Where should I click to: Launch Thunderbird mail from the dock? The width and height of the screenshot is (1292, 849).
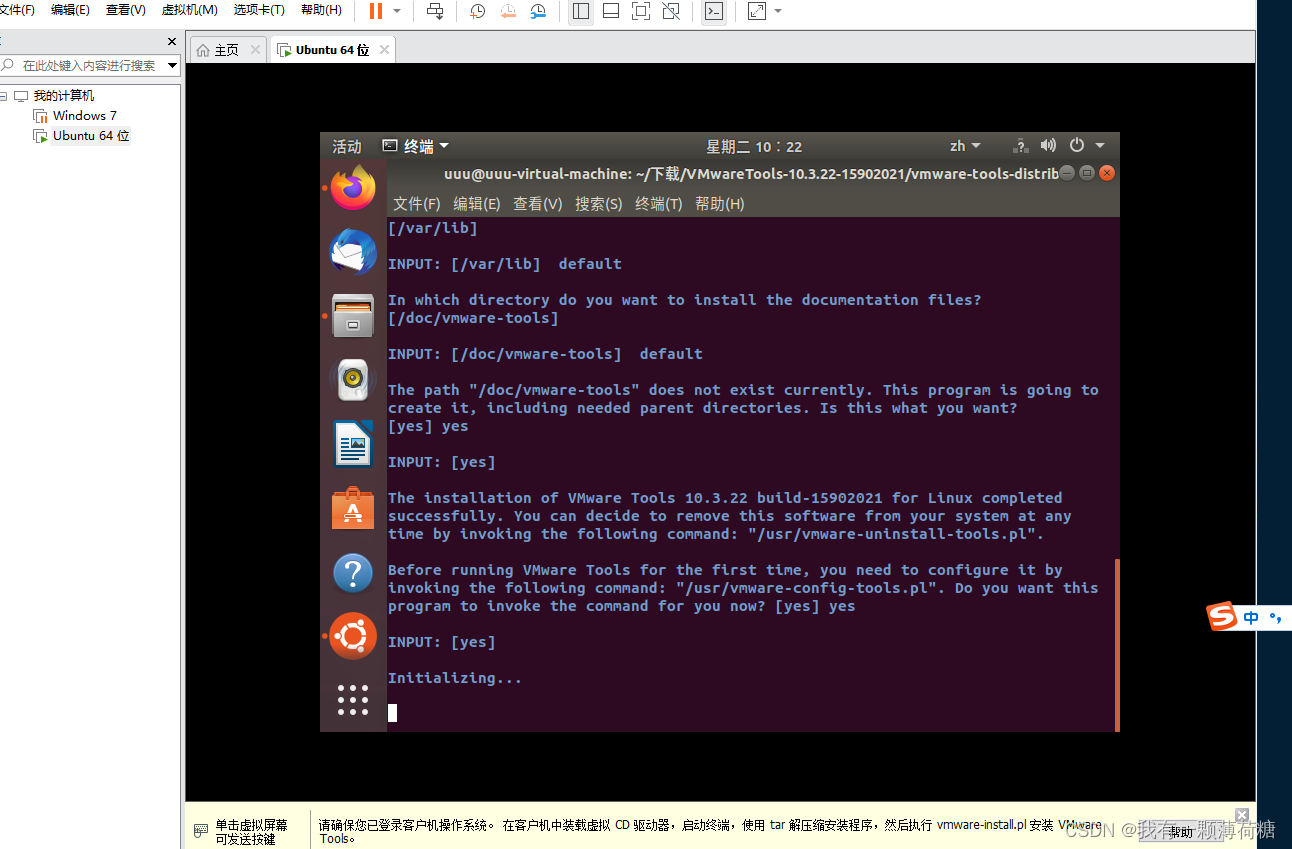353,251
